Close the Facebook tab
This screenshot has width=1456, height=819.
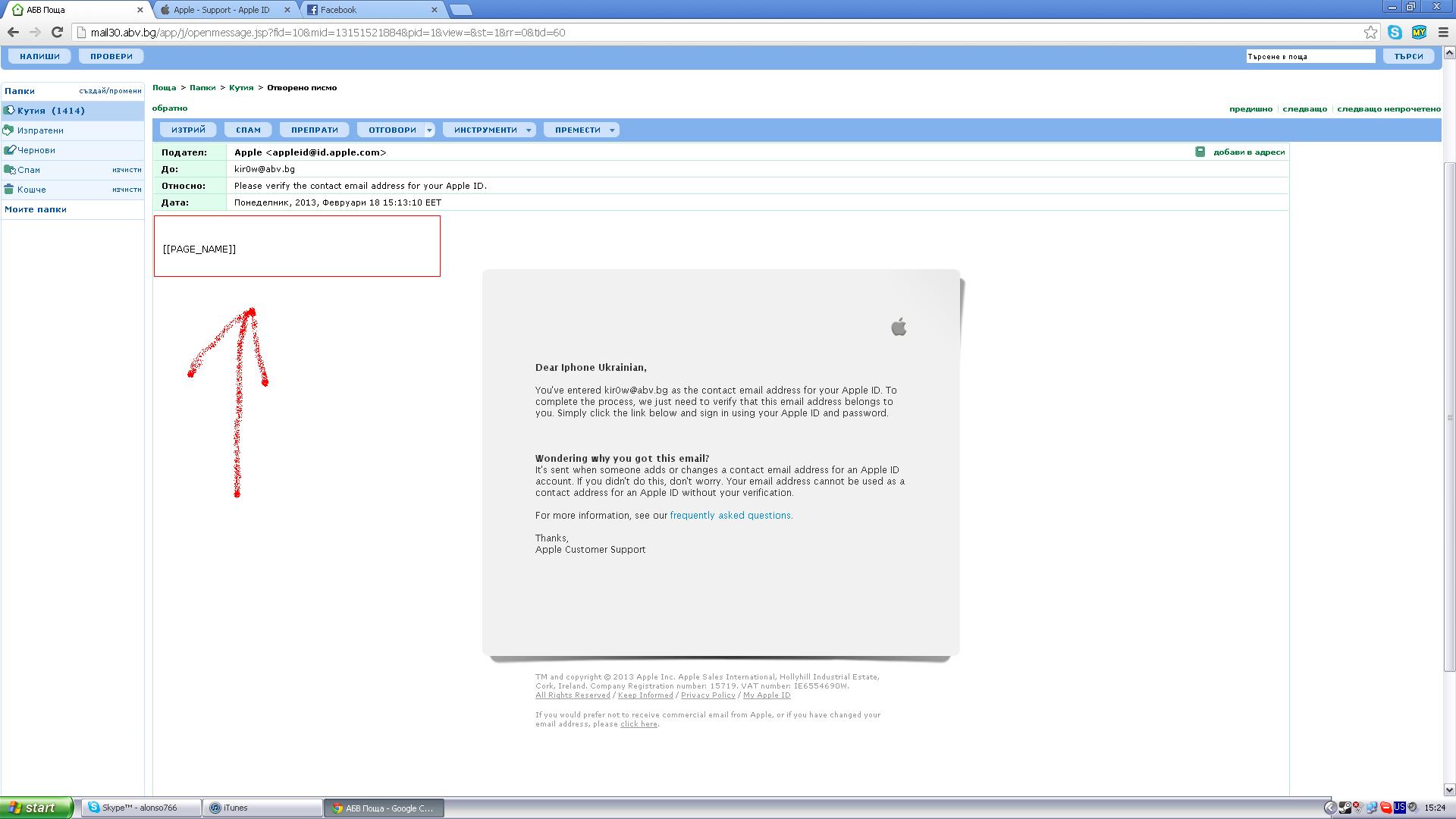434,10
